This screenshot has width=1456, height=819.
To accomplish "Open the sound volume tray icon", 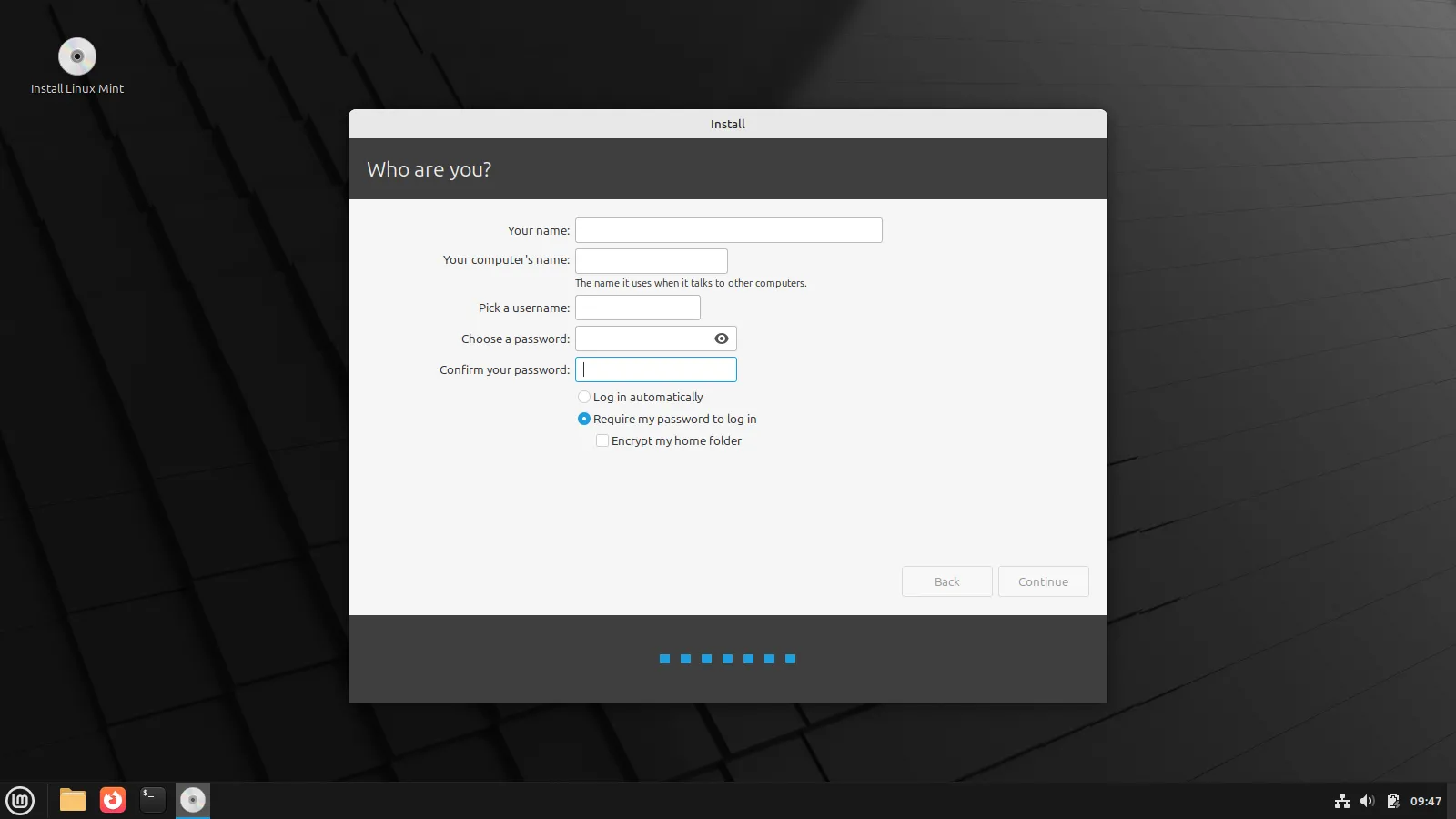I will pyautogui.click(x=1367, y=801).
